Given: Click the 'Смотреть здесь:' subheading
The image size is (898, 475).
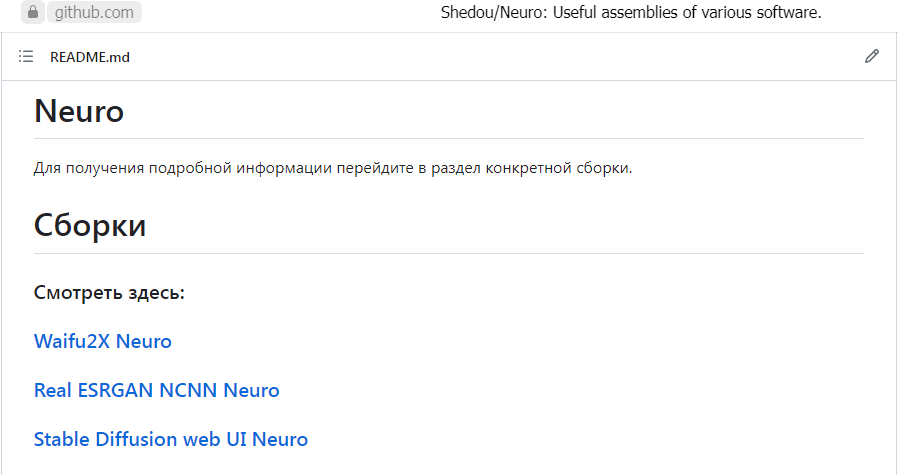Looking at the screenshot, I should pyautogui.click(x=109, y=293).
